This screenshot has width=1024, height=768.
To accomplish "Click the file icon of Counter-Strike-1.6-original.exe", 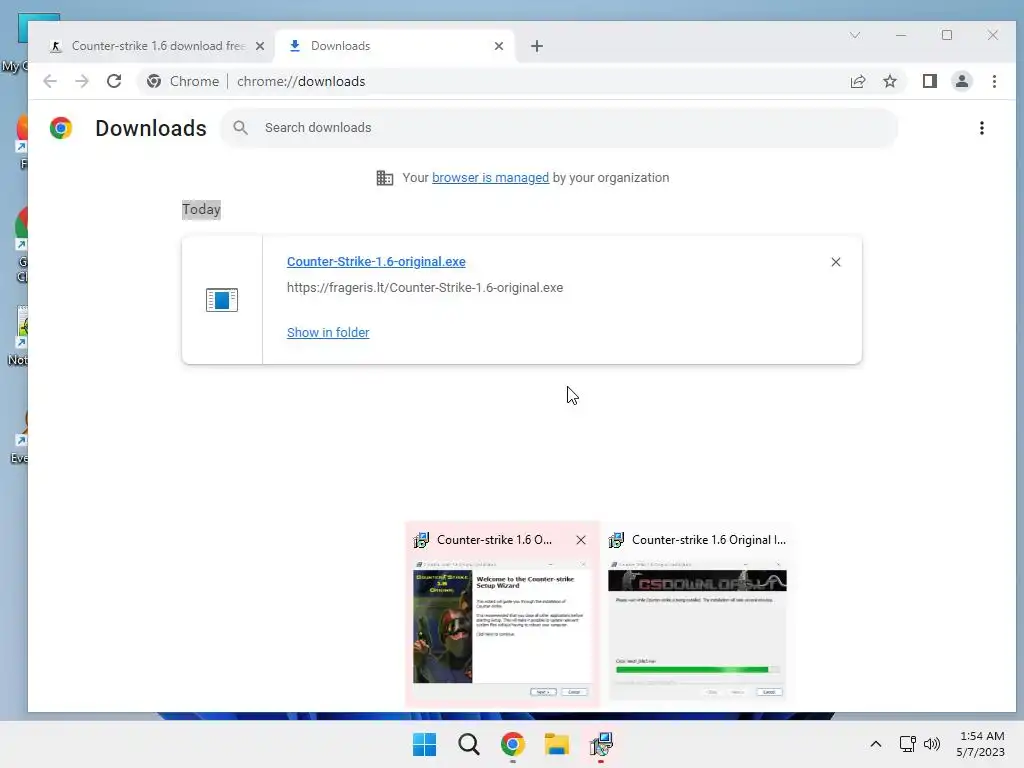I will (x=222, y=300).
